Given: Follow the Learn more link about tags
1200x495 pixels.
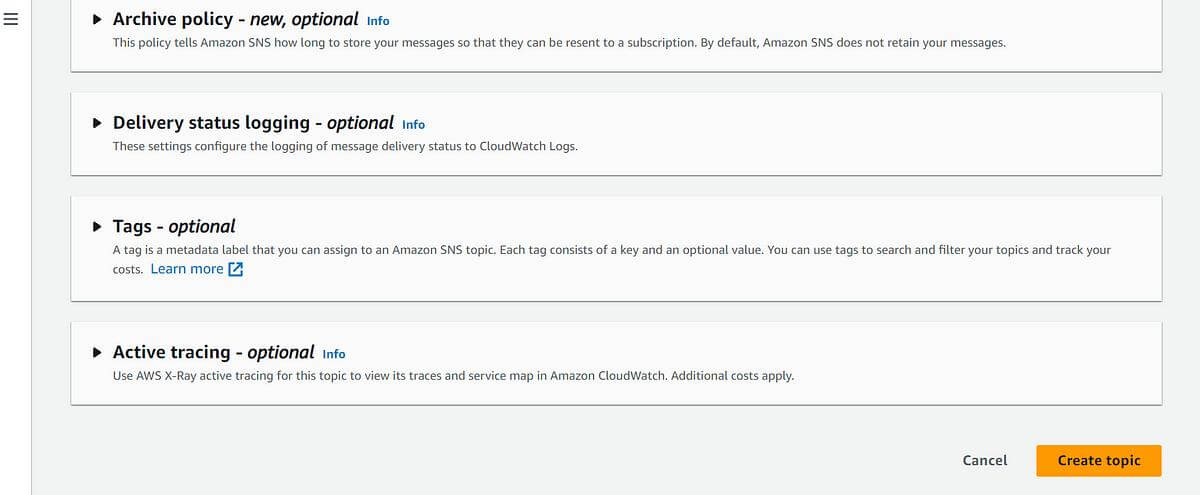Looking at the screenshot, I should pyautogui.click(x=187, y=269).
